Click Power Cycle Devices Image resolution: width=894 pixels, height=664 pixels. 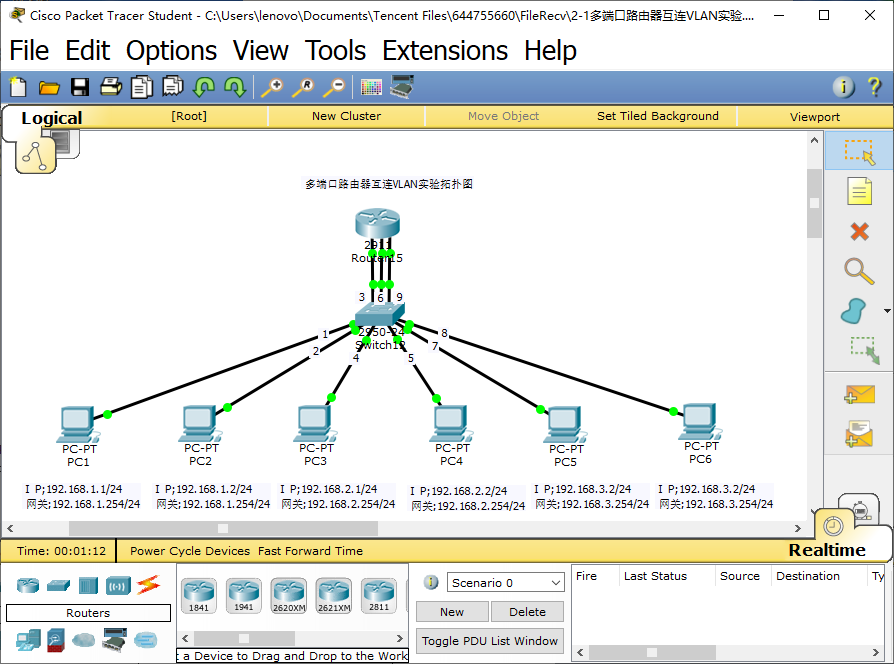pos(190,551)
